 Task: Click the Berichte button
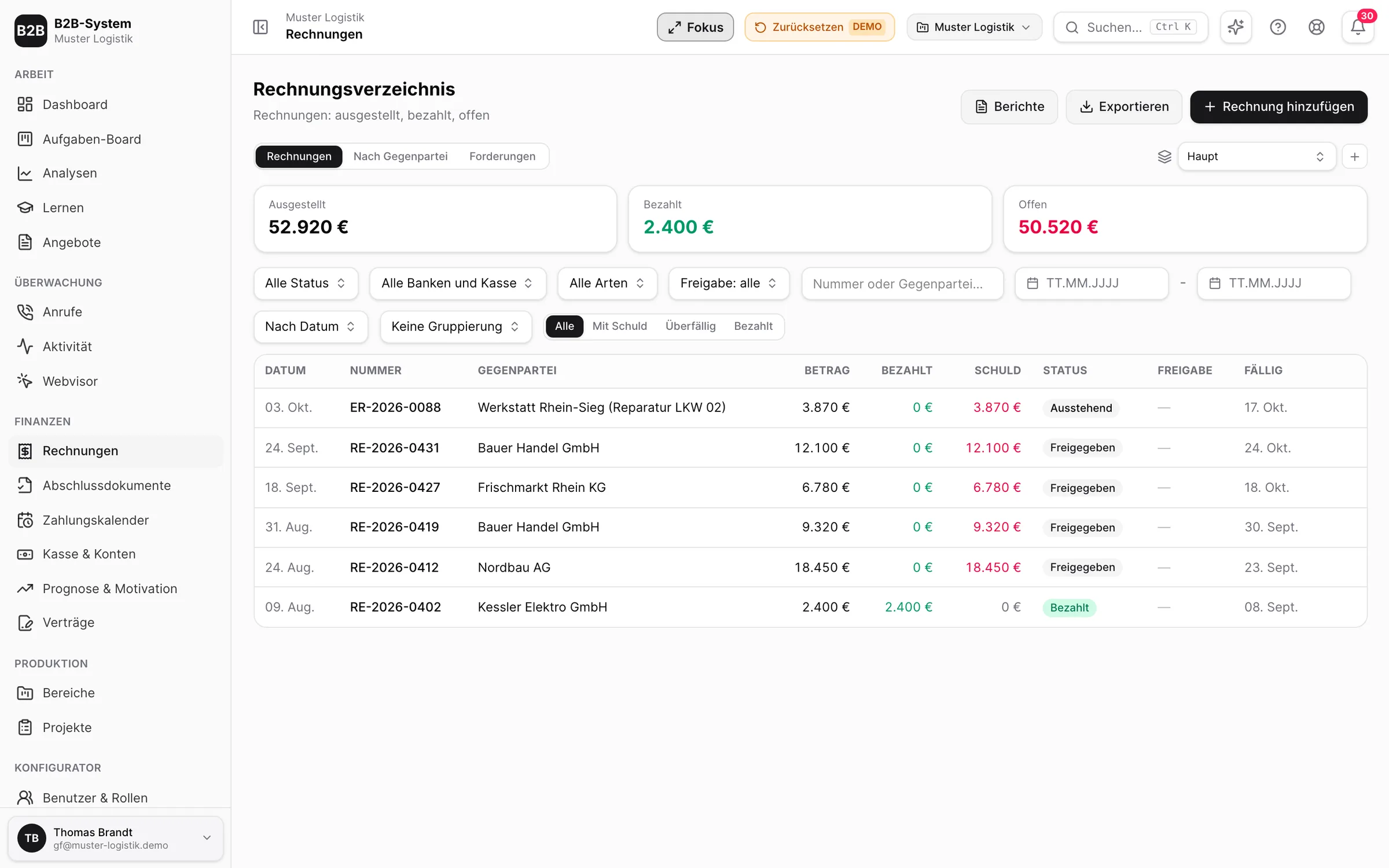pyautogui.click(x=1009, y=107)
